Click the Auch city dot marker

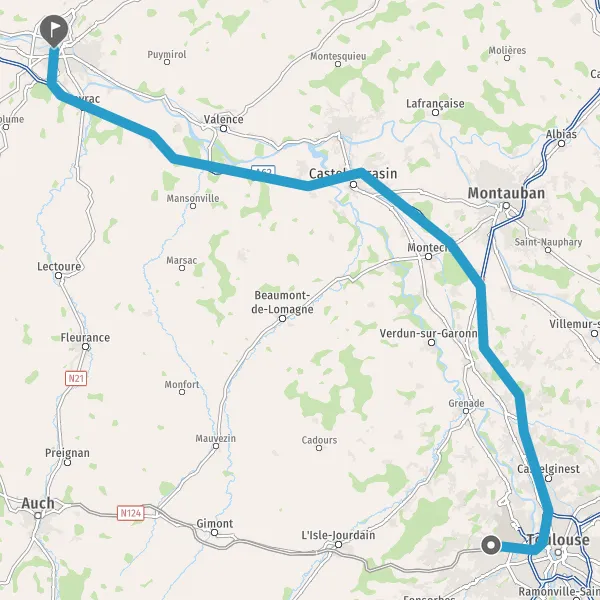[38, 516]
